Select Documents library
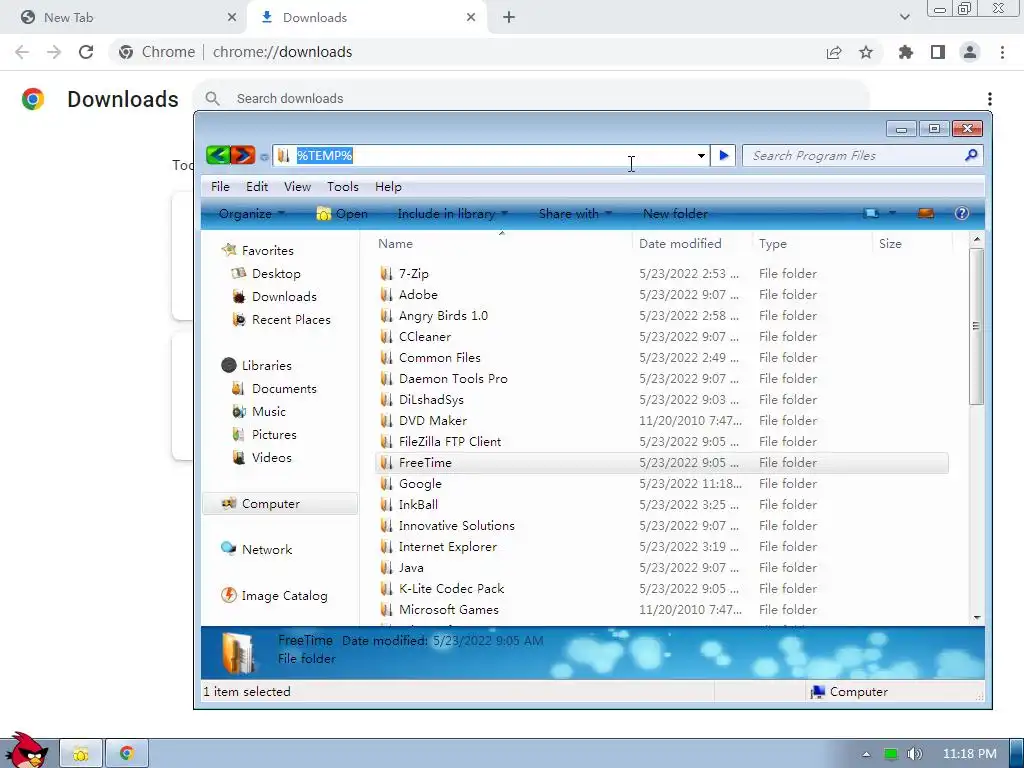The height and width of the screenshot is (768, 1024). [274, 389]
